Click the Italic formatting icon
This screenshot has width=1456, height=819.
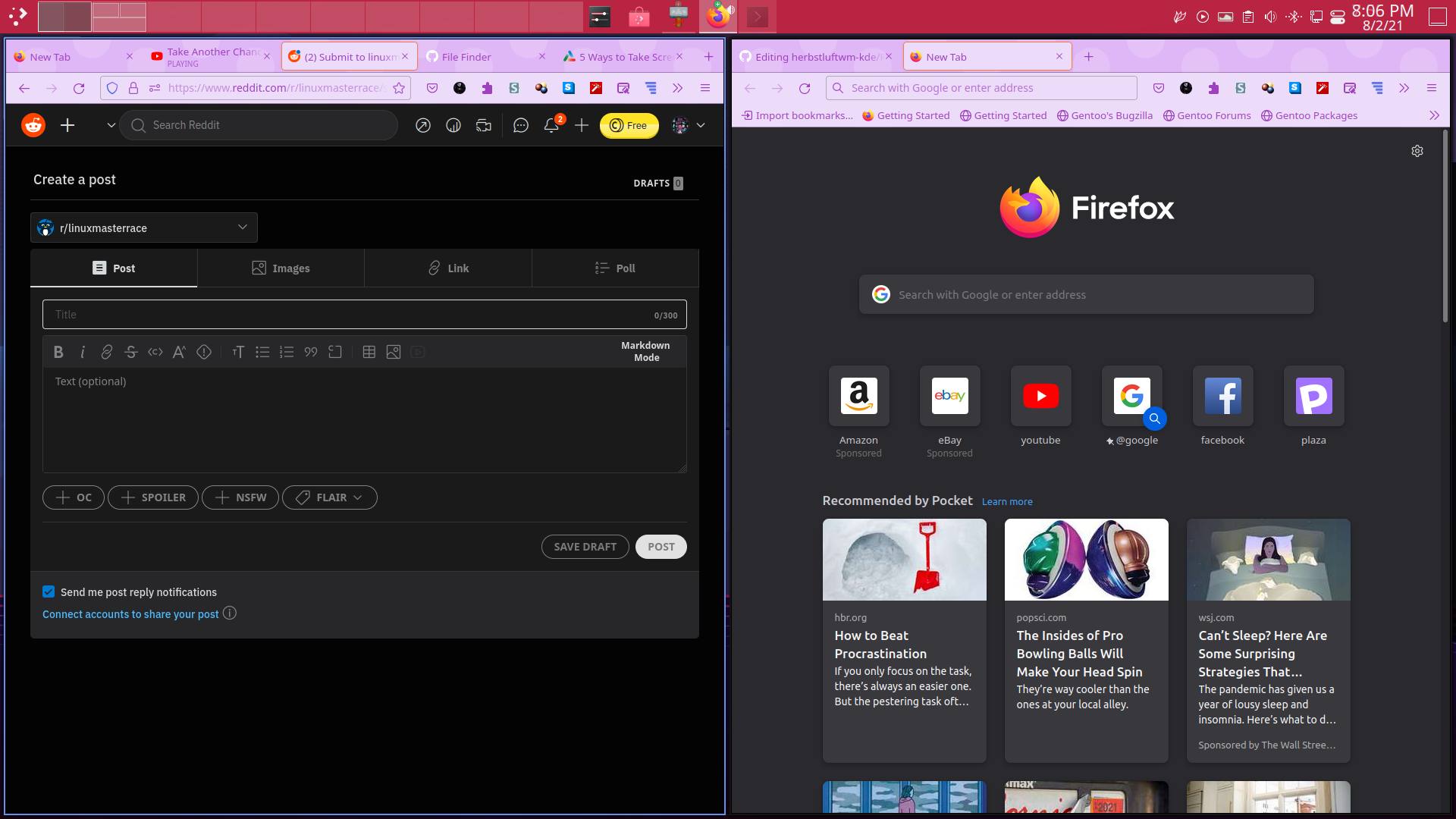click(x=83, y=352)
